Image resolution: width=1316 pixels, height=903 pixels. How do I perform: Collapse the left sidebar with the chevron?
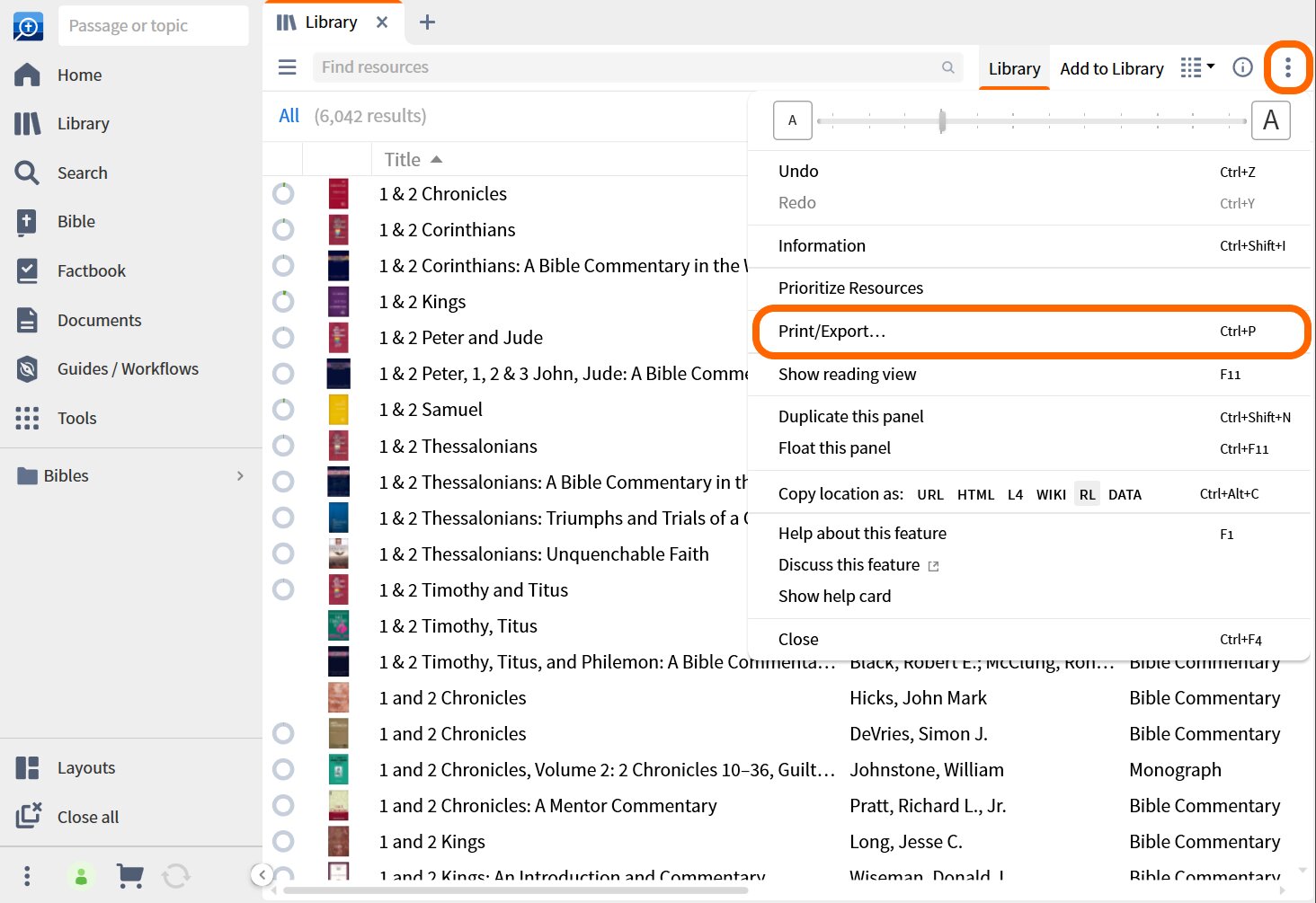[262, 874]
